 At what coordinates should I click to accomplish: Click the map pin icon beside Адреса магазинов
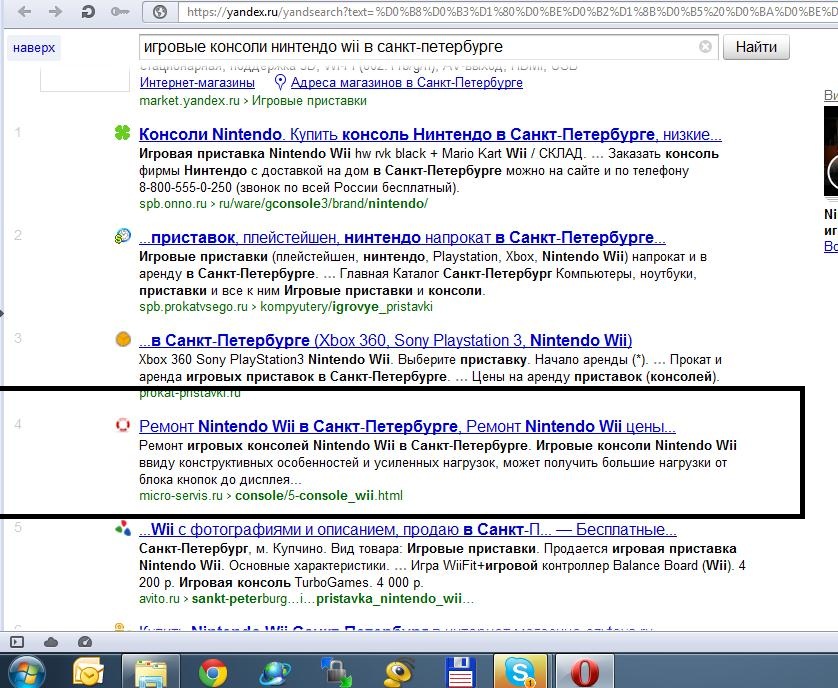click(280, 82)
